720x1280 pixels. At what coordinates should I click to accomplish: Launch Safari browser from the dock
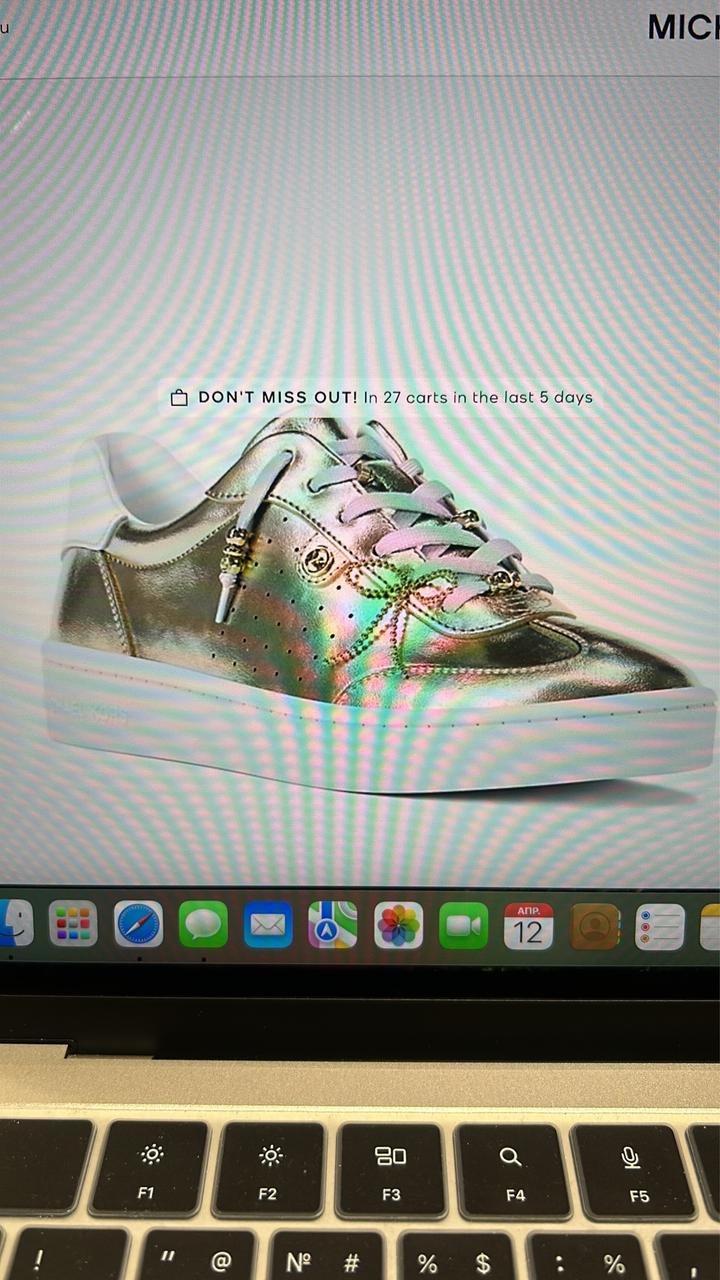tap(138, 924)
